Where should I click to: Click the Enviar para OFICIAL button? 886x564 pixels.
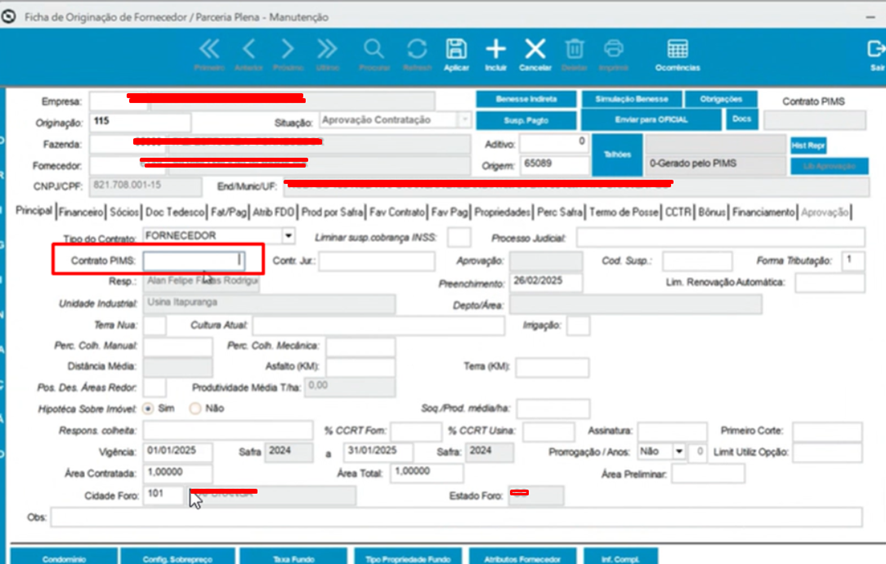[650, 120]
